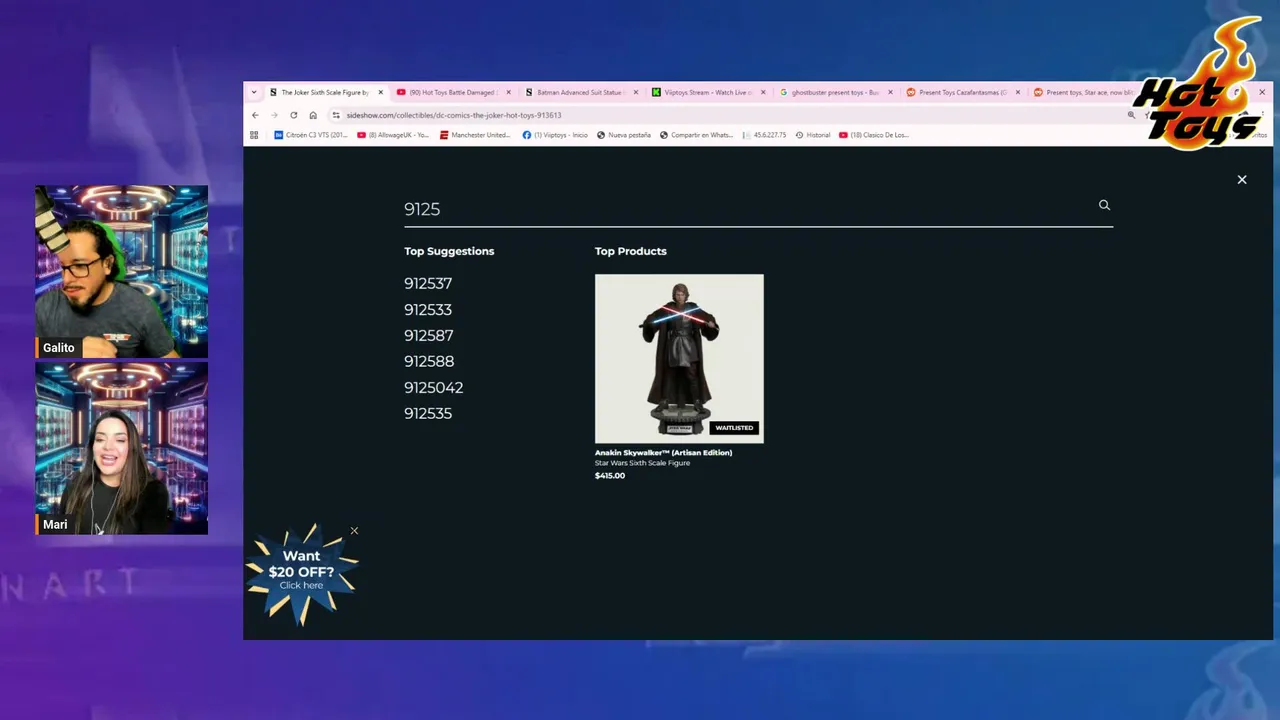Close the Batman Advanced Suit Statue tab
Viewport: 1280px width, 720px height.
tap(635, 92)
